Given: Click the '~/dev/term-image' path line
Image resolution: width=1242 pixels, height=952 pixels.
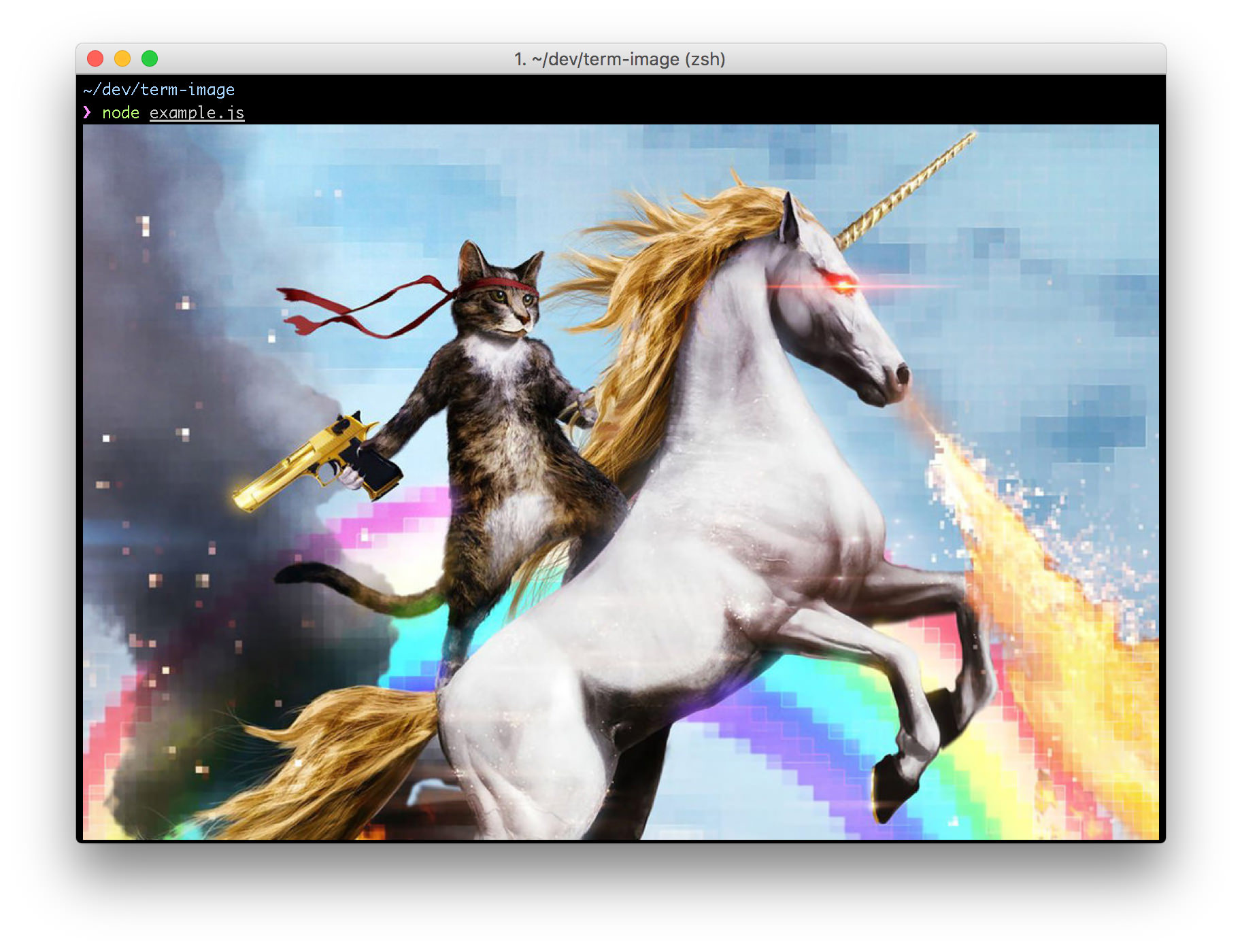Looking at the screenshot, I should 159,90.
